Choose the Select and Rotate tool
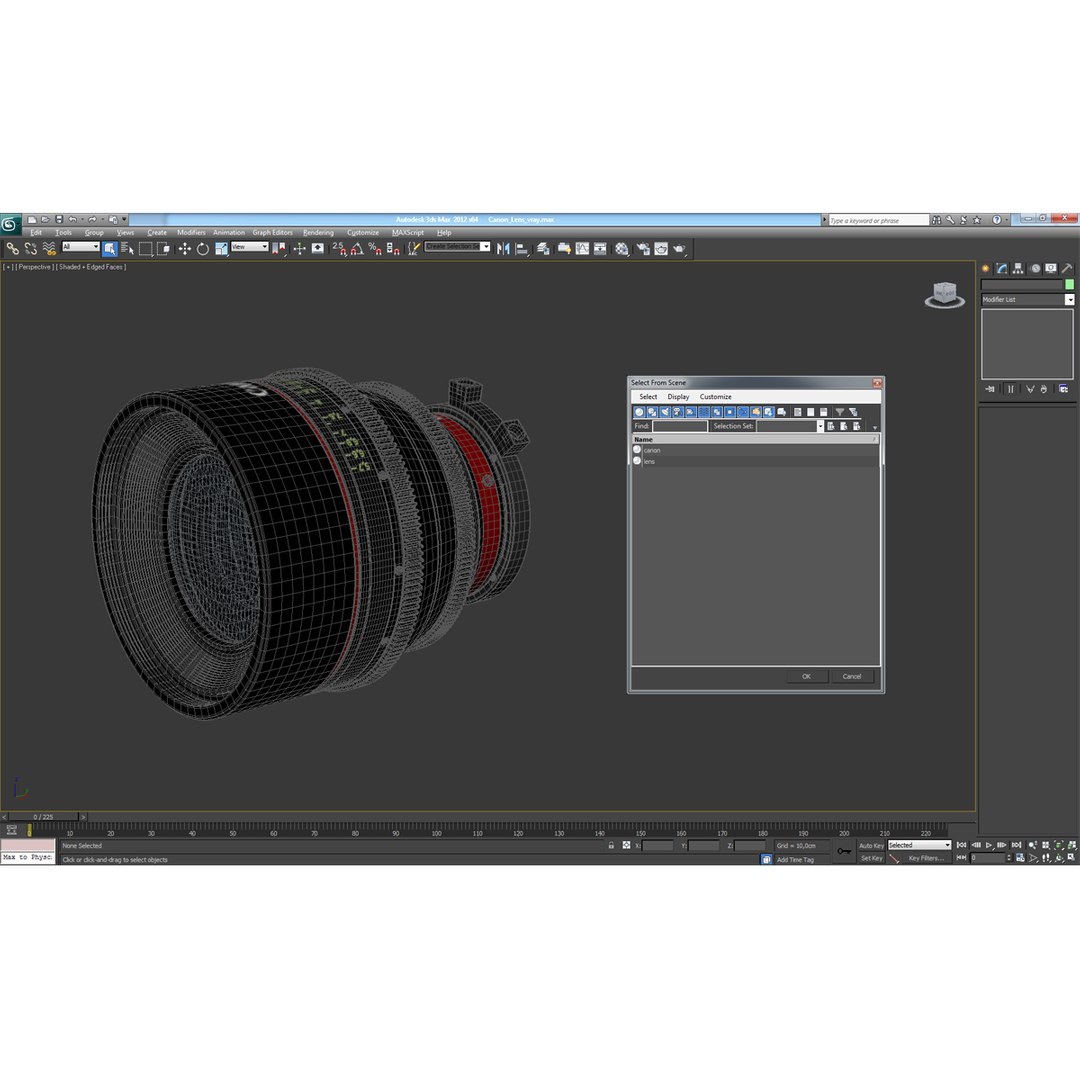The image size is (1080, 1080). [202, 249]
